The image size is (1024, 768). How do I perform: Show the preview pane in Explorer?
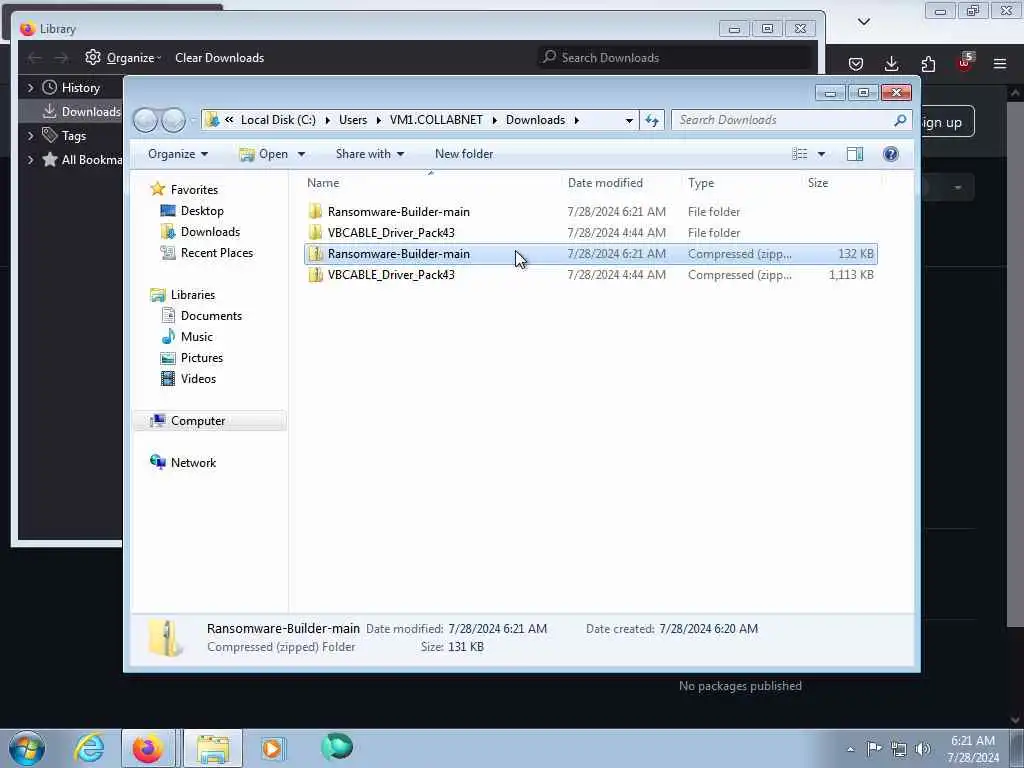pyautogui.click(x=854, y=154)
